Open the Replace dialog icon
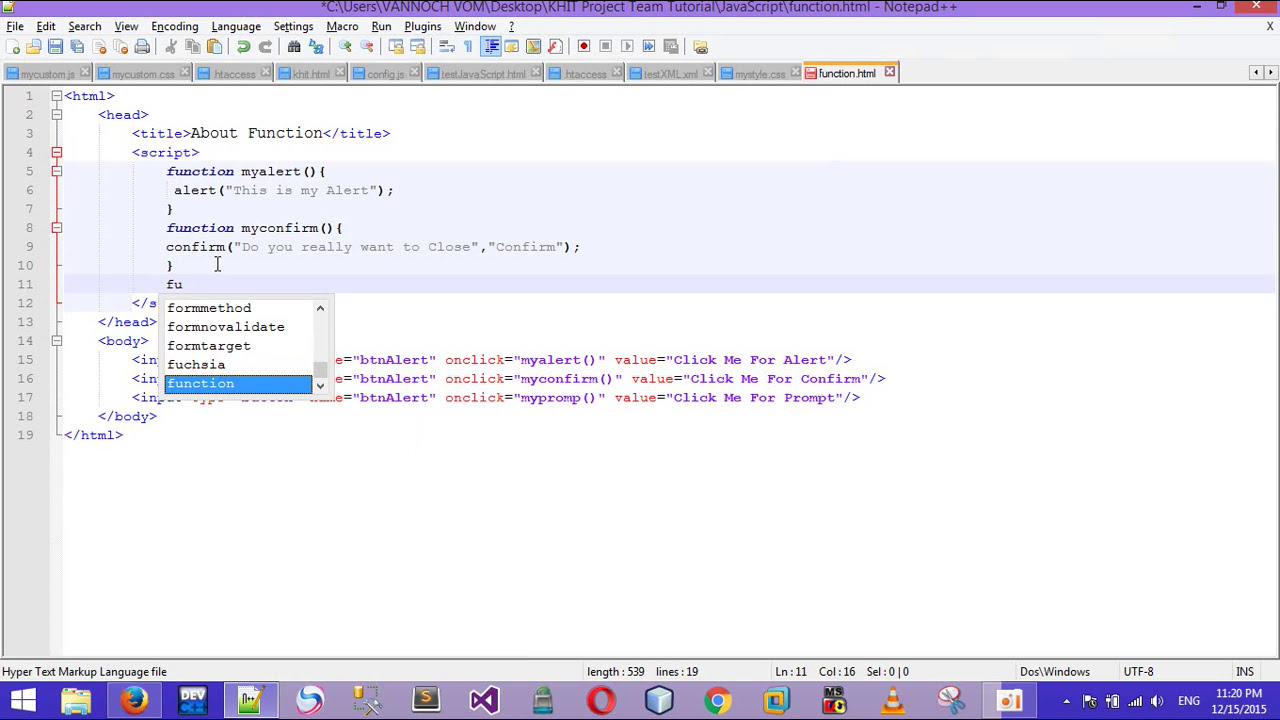The height and width of the screenshot is (720, 1280). click(316, 46)
